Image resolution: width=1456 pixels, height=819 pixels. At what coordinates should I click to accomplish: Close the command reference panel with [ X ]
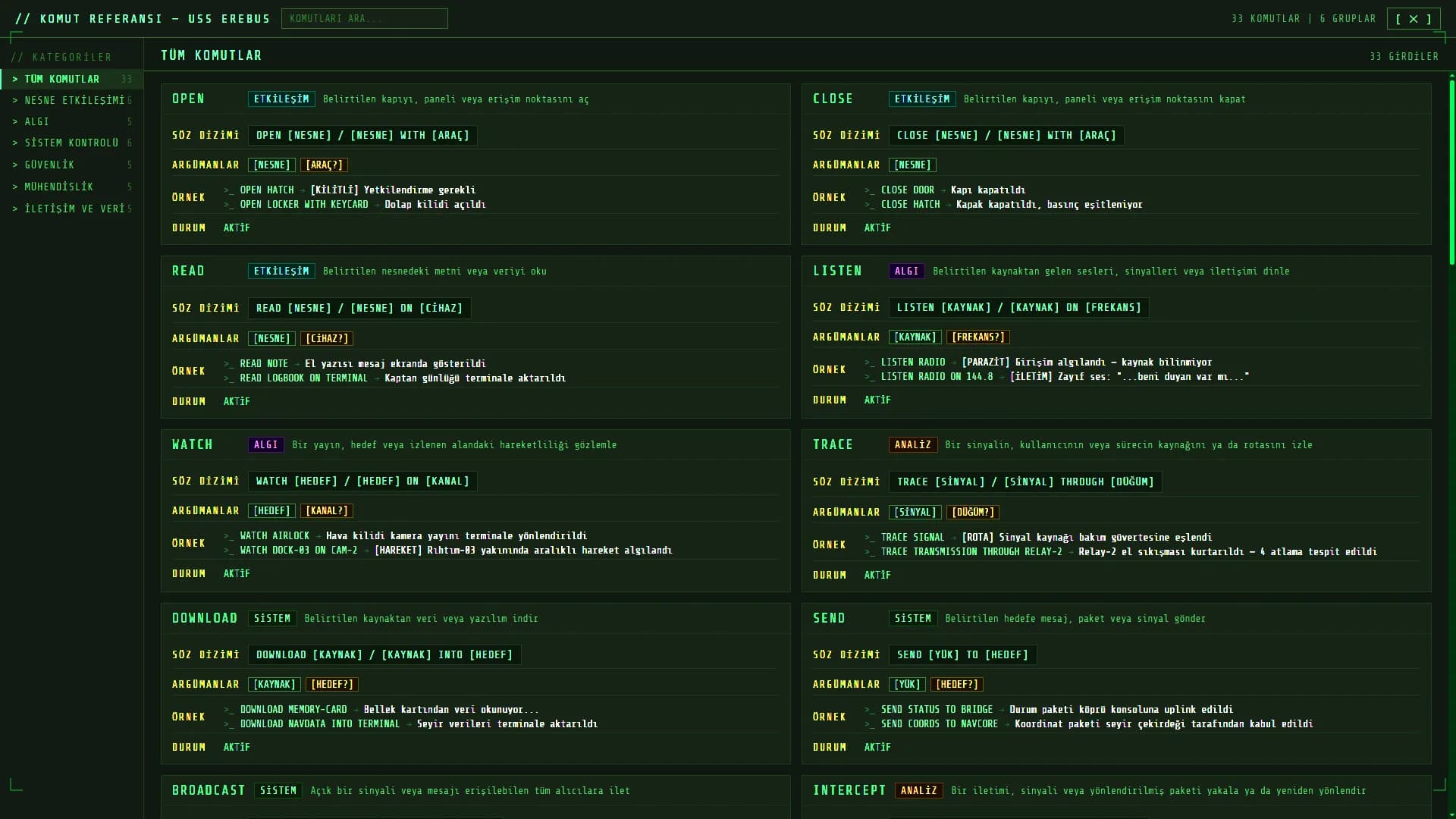point(1413,19)
